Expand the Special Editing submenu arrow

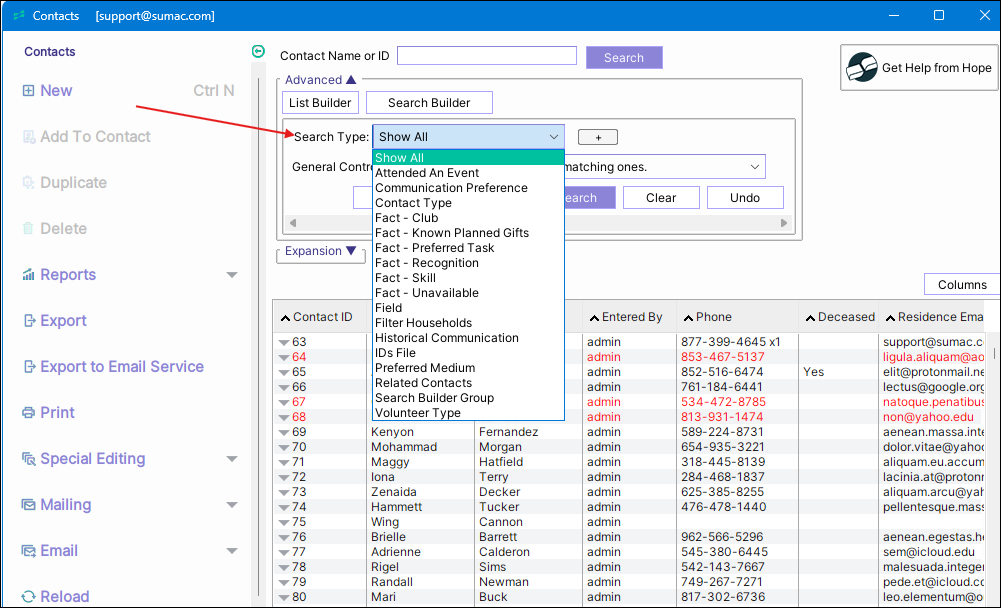(x=232, y=459)
